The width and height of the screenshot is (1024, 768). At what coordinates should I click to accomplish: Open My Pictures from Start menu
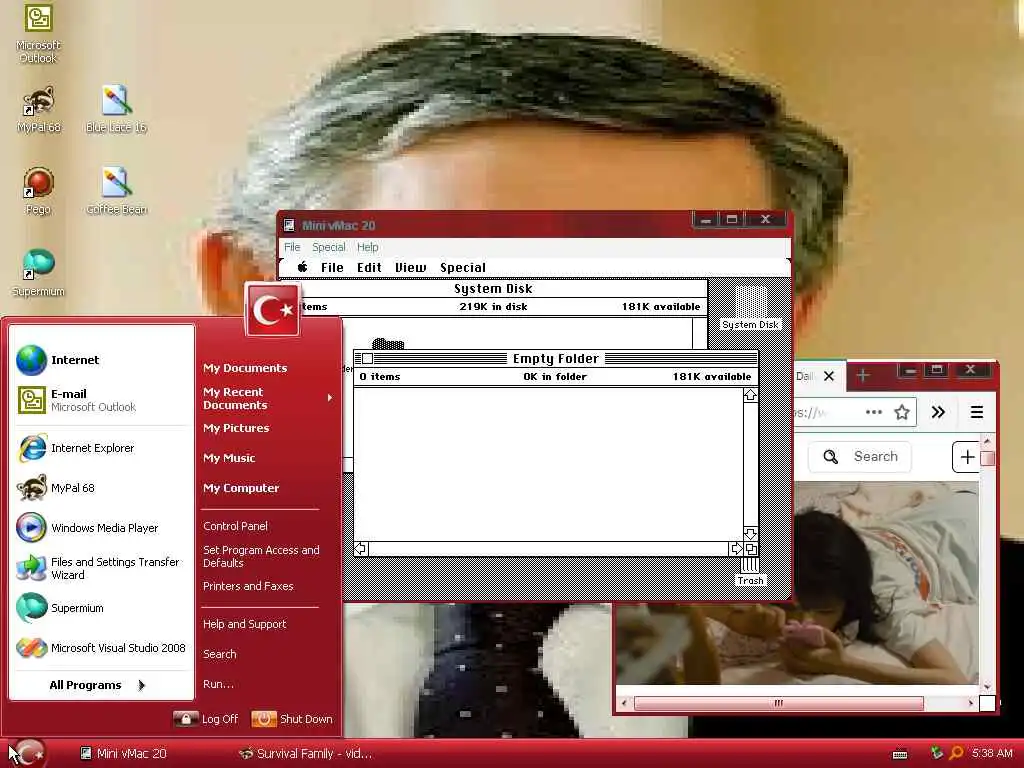(x=236, y=428)
